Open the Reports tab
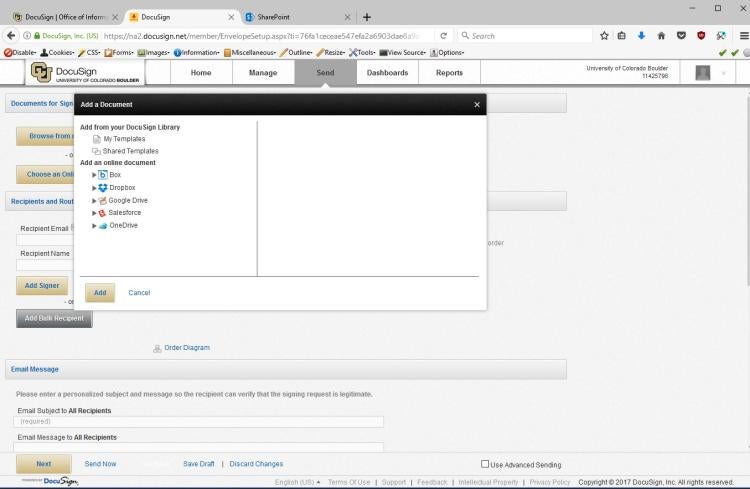Screen dimensions: 750x489 pyautogui.click(x=449, y=73)
